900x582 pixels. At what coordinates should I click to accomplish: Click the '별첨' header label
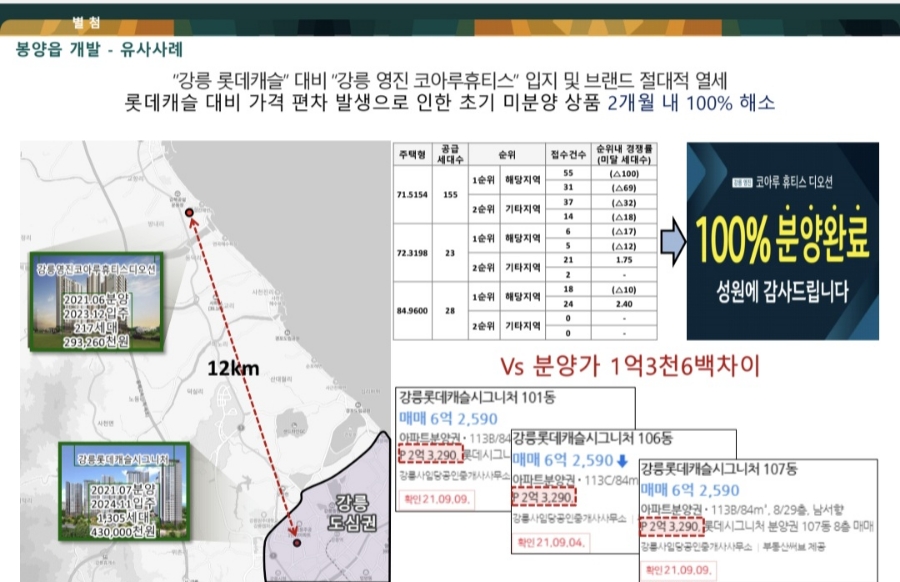coord(87,22)
